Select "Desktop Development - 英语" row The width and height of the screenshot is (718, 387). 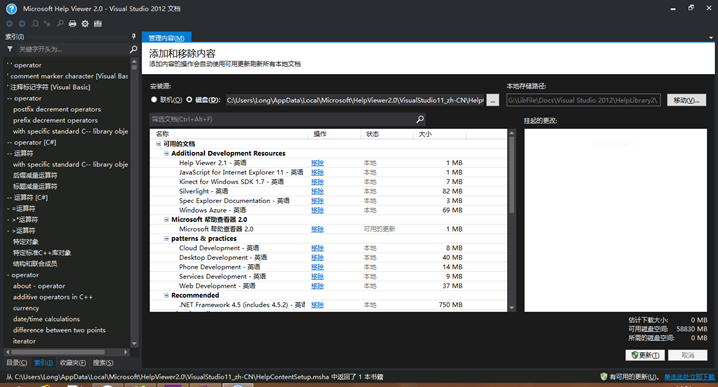[329, 257]
